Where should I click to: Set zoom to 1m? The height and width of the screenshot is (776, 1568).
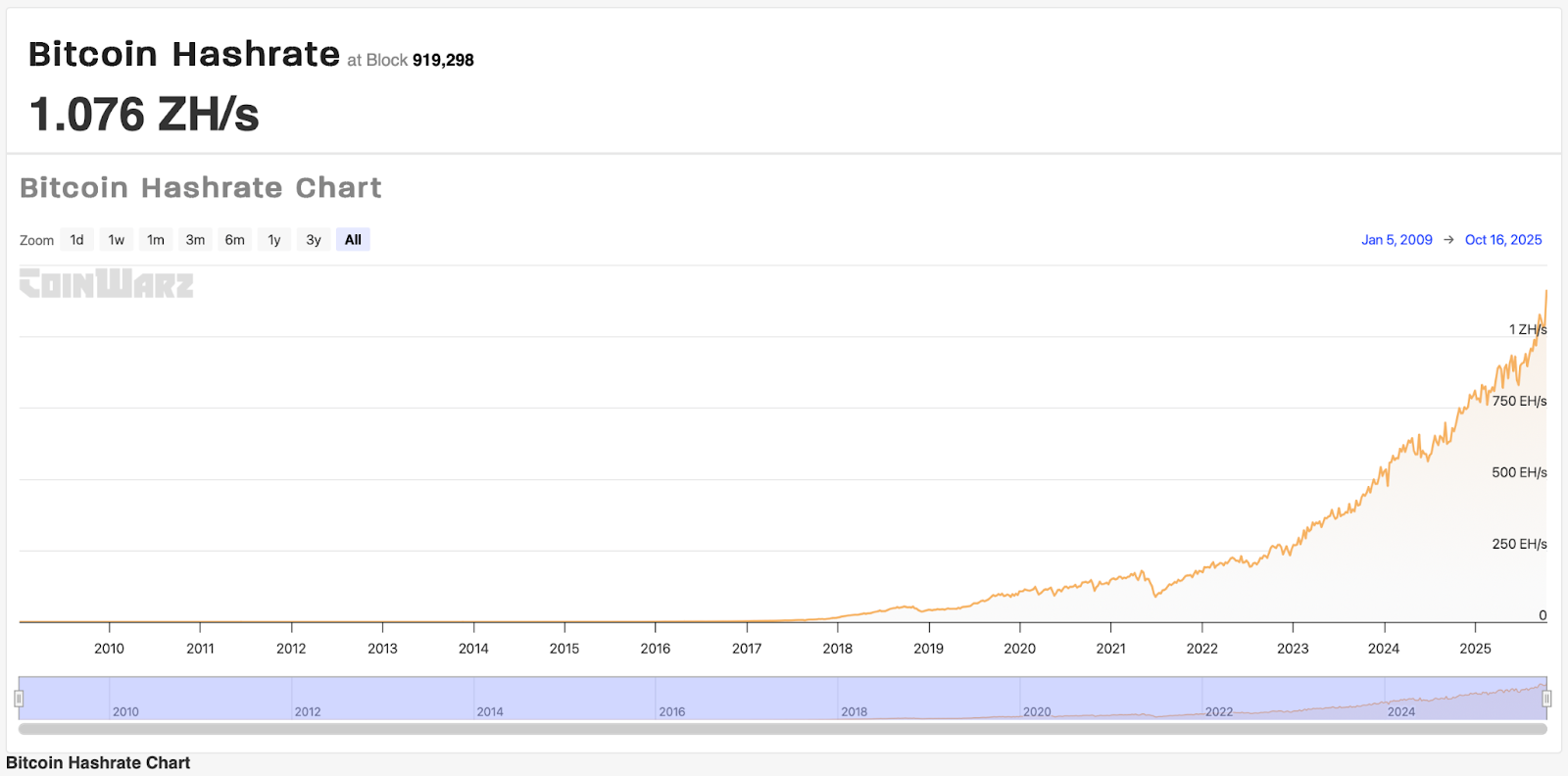(156, 240)
